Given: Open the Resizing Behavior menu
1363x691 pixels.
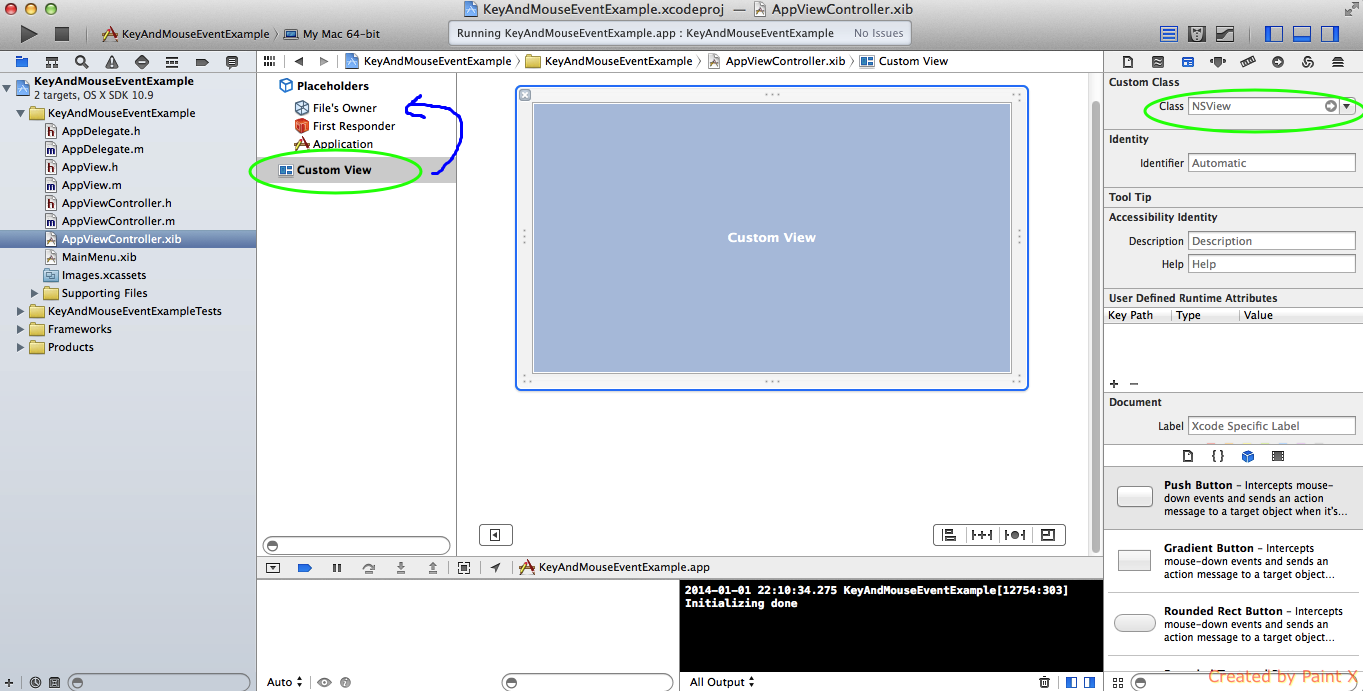Looking at the screenshot, I should point(1048,535).
